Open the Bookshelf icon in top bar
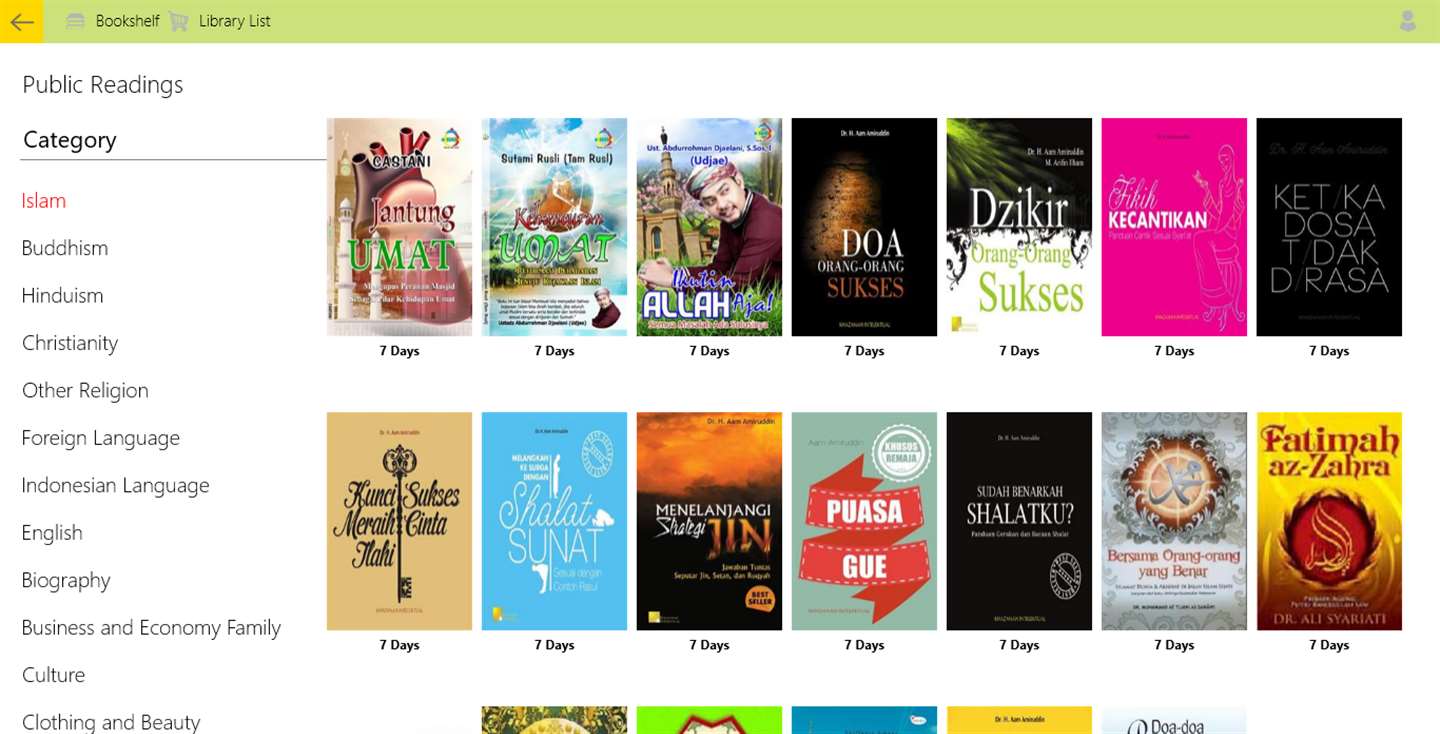Screen dimensions: 1440x734 (x=75, y=21)
